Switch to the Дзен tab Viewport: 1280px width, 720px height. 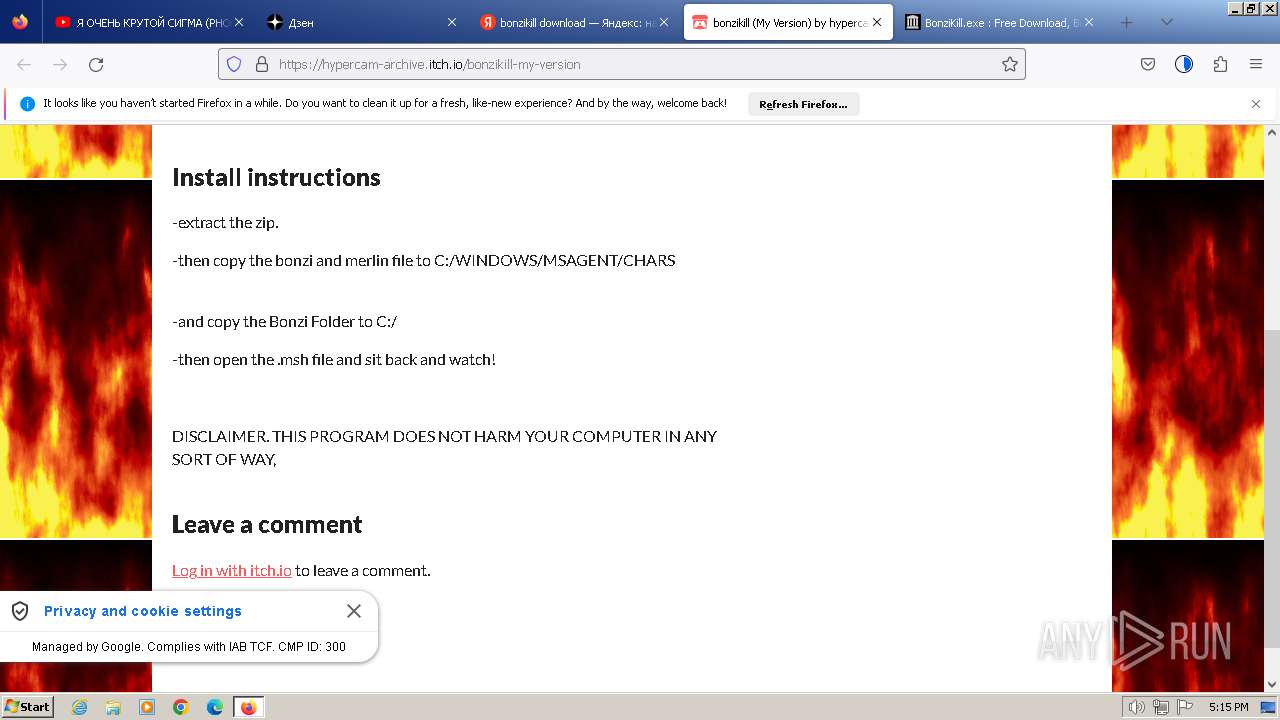click(x=362, y=22)
